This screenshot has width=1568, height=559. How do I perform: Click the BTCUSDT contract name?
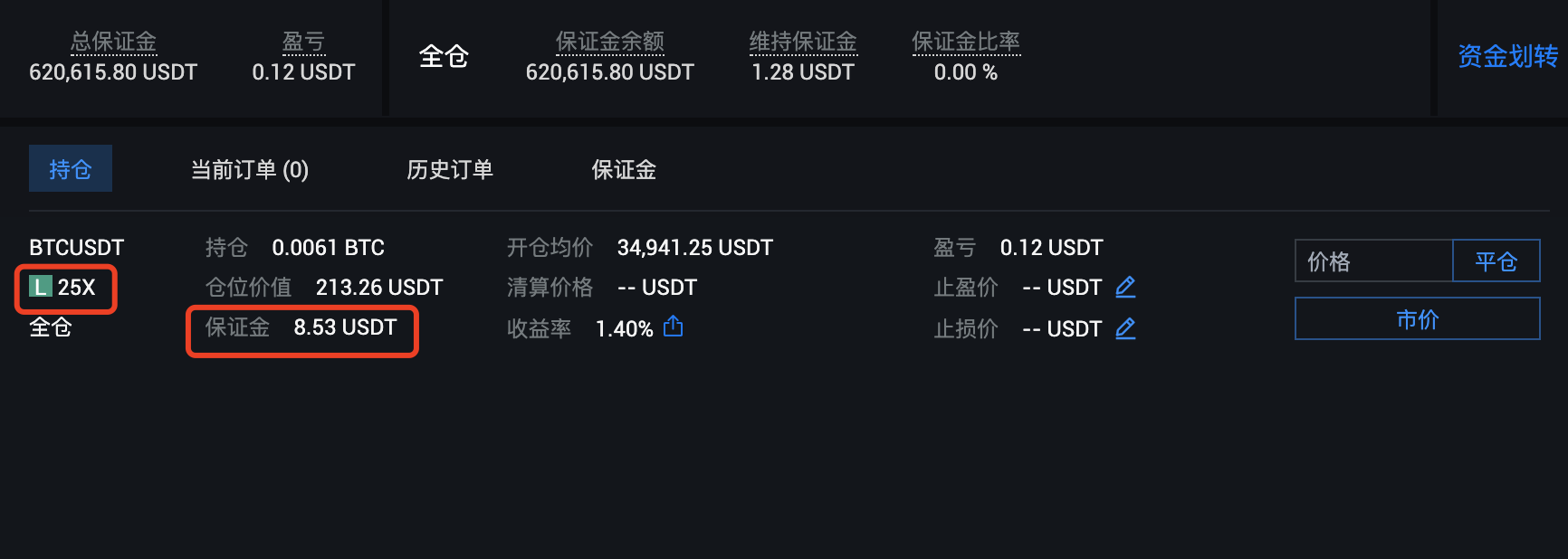(77, 248)
